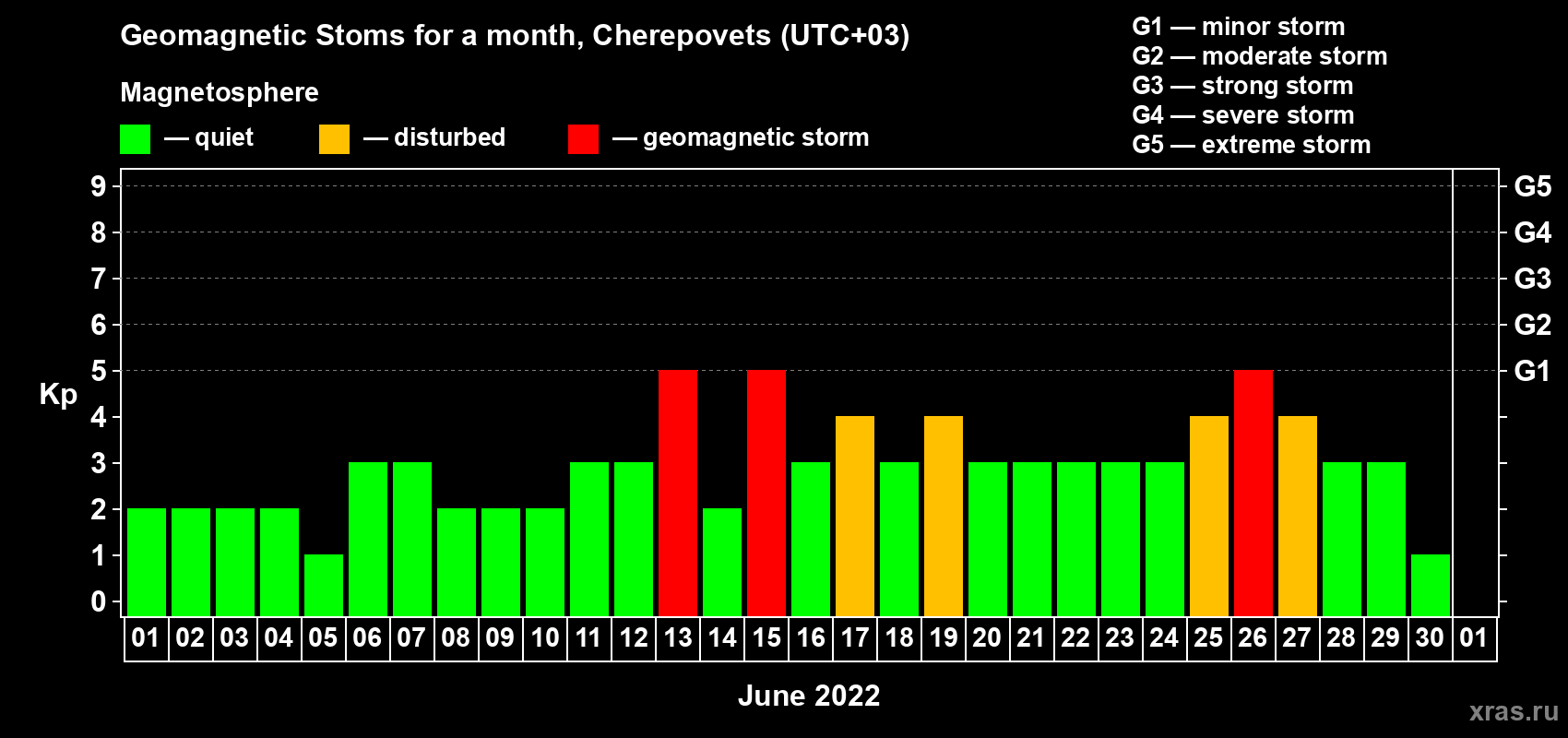The width and height of the screenshot is (1568, 738).
Task: Select the green bar for June 06
Action: (368, 539)
